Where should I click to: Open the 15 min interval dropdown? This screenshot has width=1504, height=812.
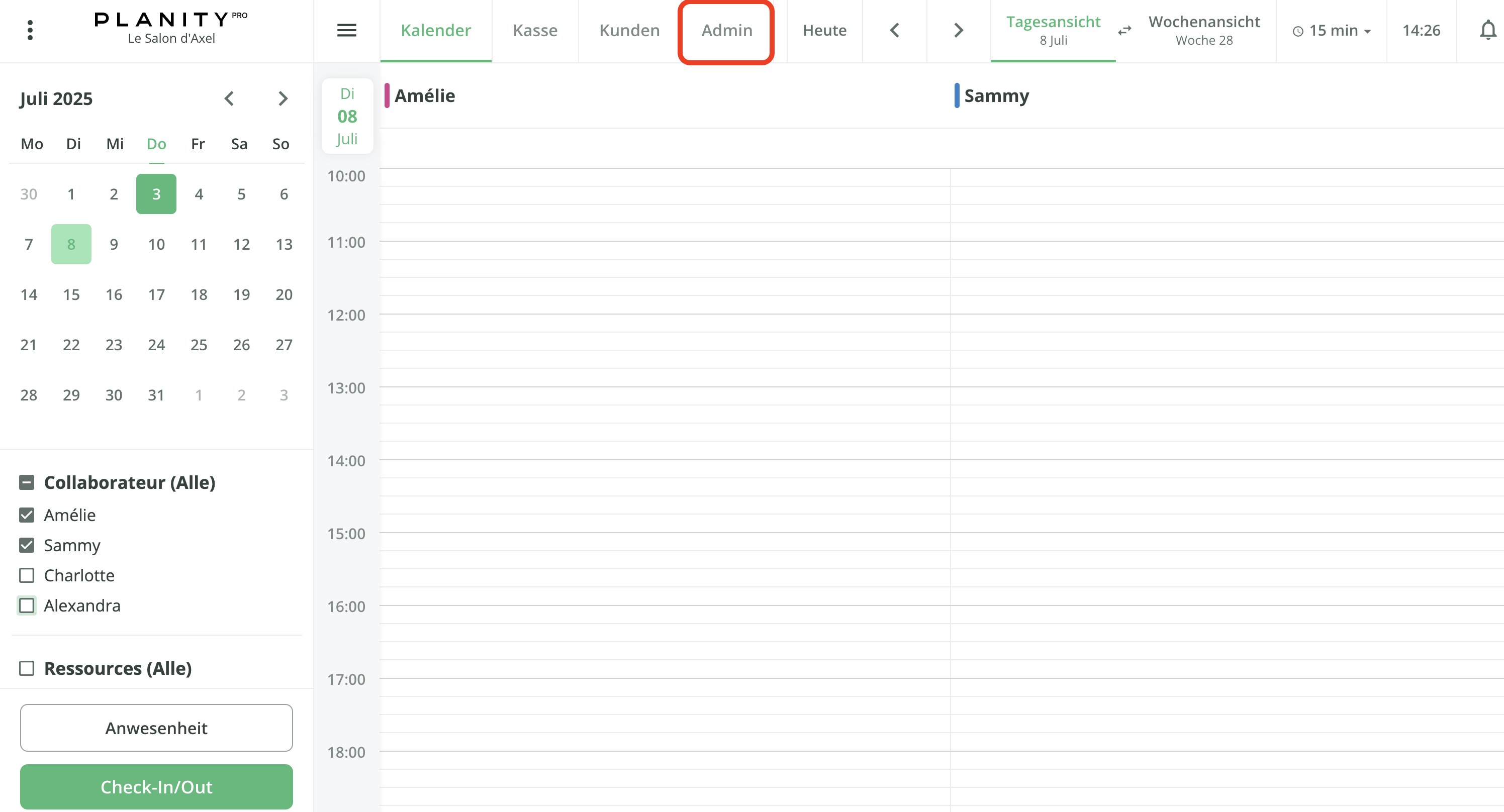(1332, 30)
